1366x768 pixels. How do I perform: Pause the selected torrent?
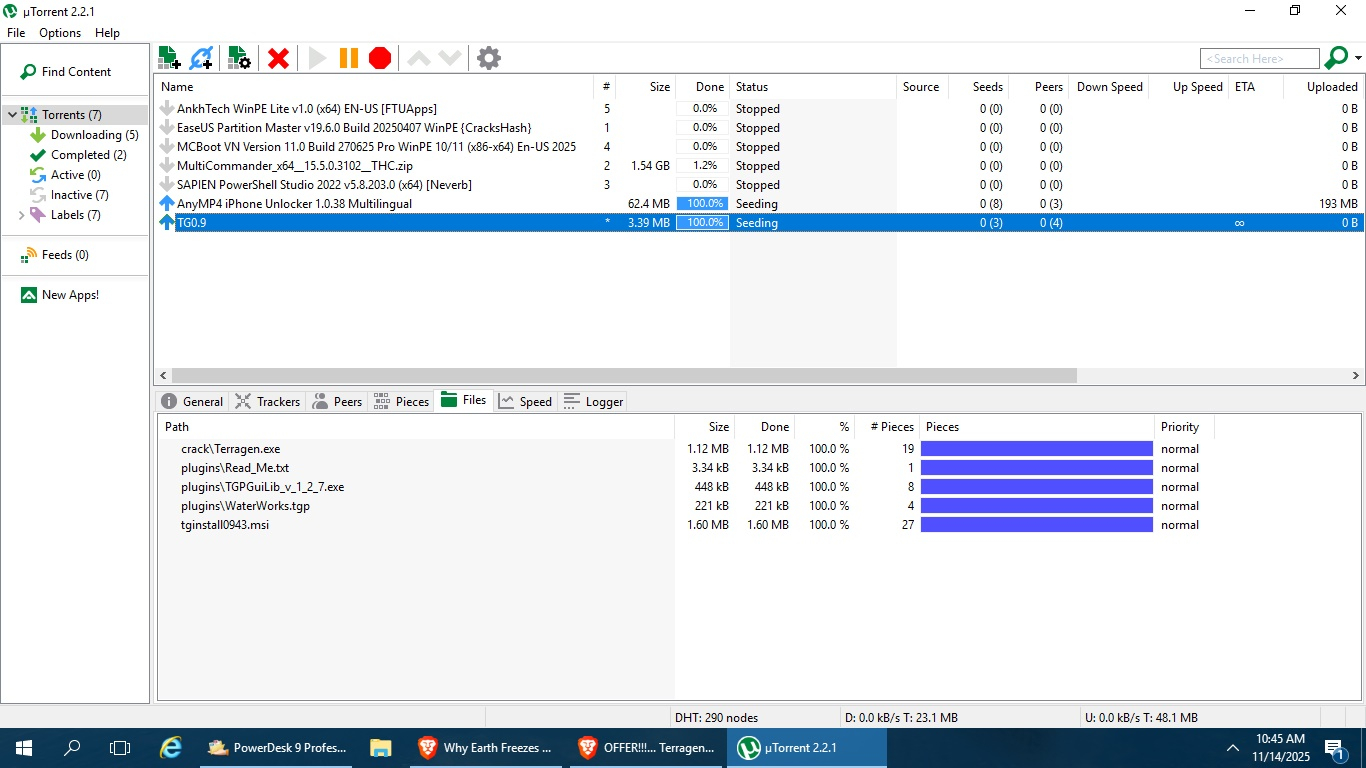pos(348,58)
